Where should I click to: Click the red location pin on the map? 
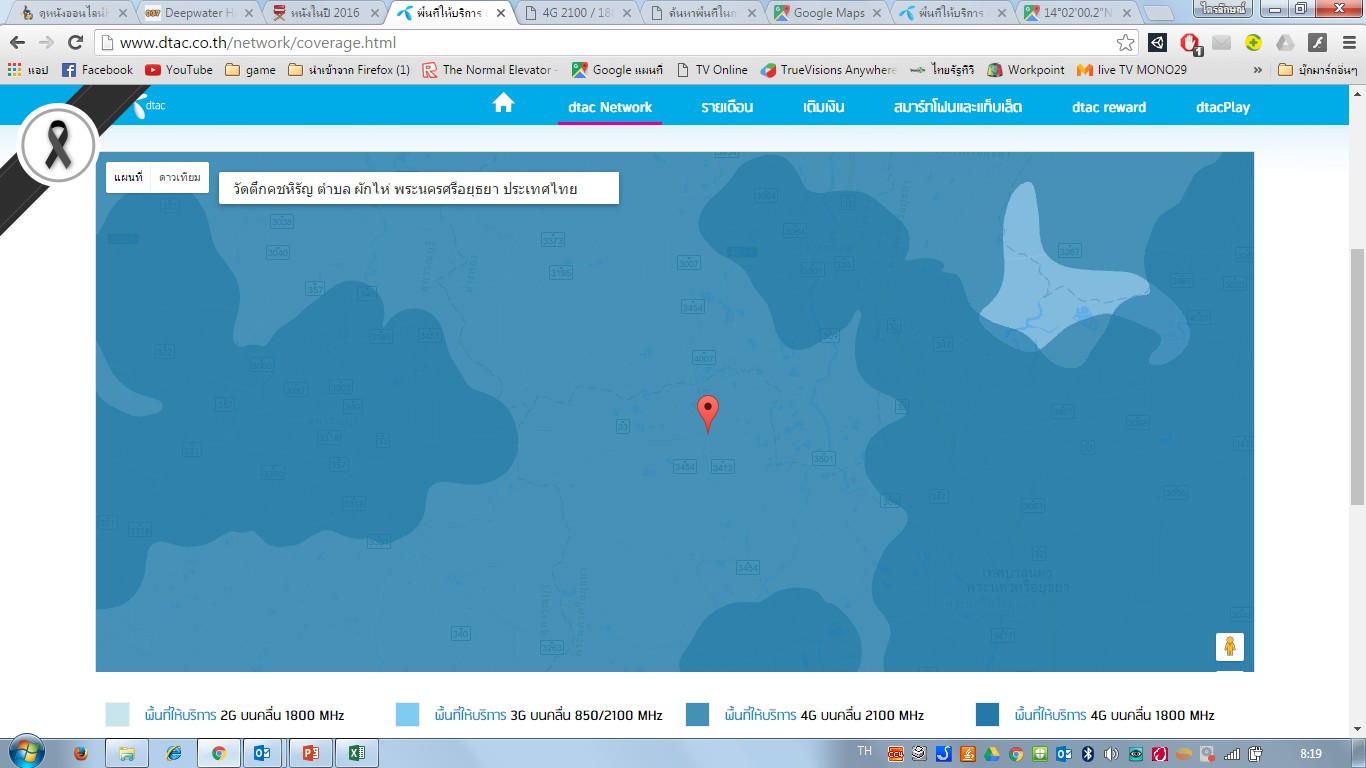[x=708, y=413]
